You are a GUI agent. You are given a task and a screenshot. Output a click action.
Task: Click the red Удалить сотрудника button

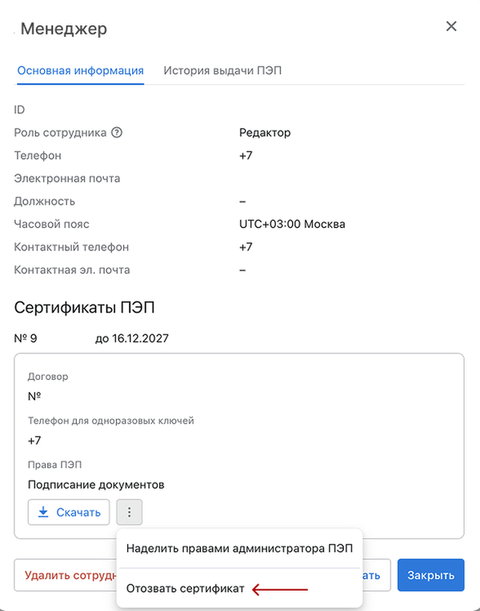click(65, 575)
